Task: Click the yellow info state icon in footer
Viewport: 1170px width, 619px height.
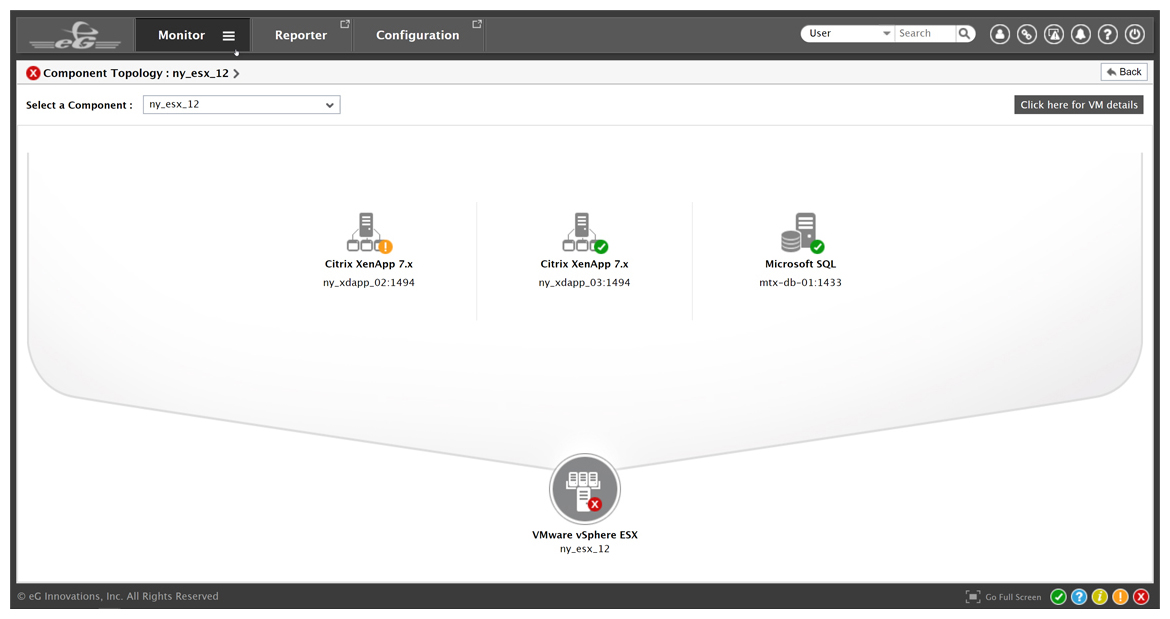Action: [x=1100, y=597]
